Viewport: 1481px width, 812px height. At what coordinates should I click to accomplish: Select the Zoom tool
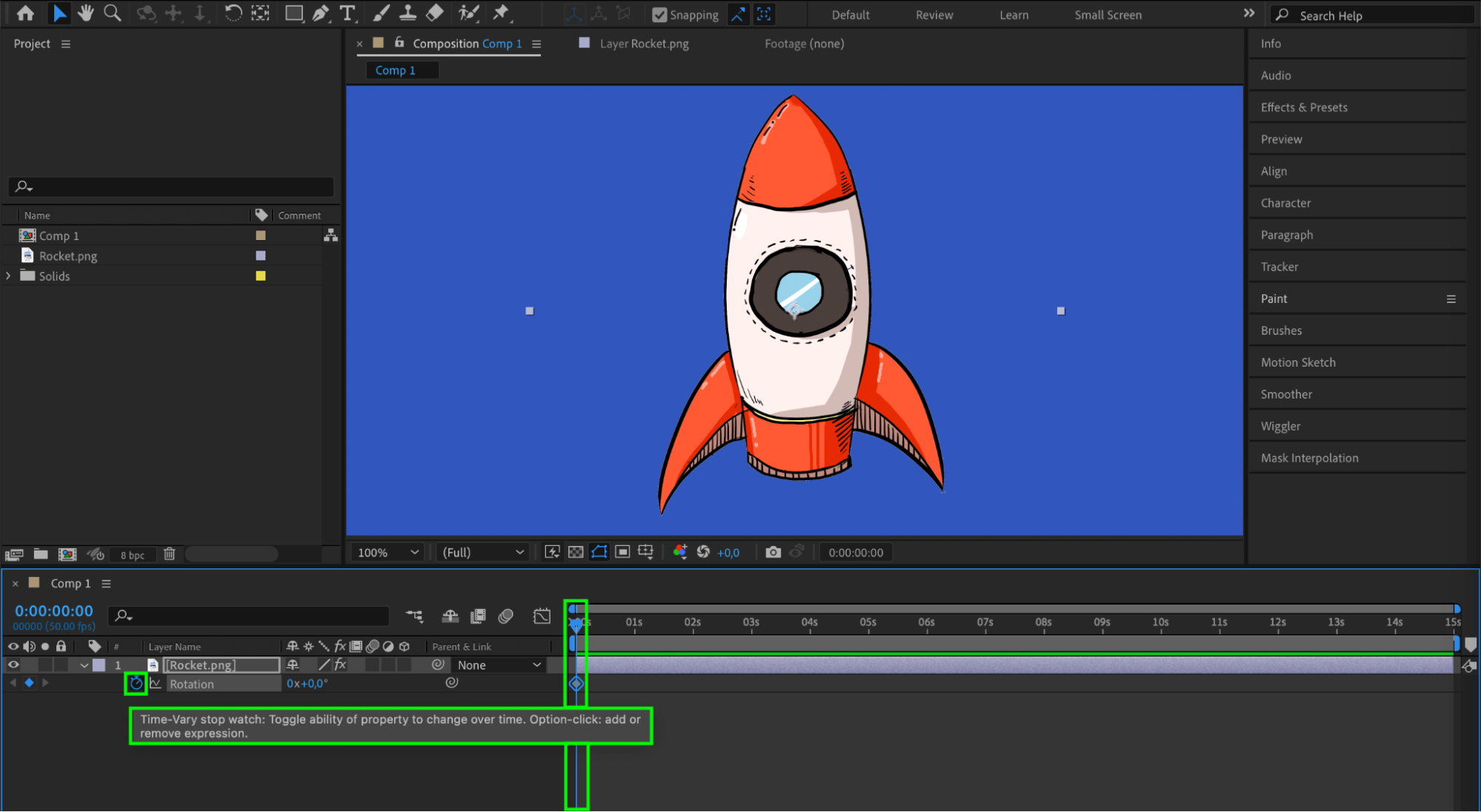112,13
